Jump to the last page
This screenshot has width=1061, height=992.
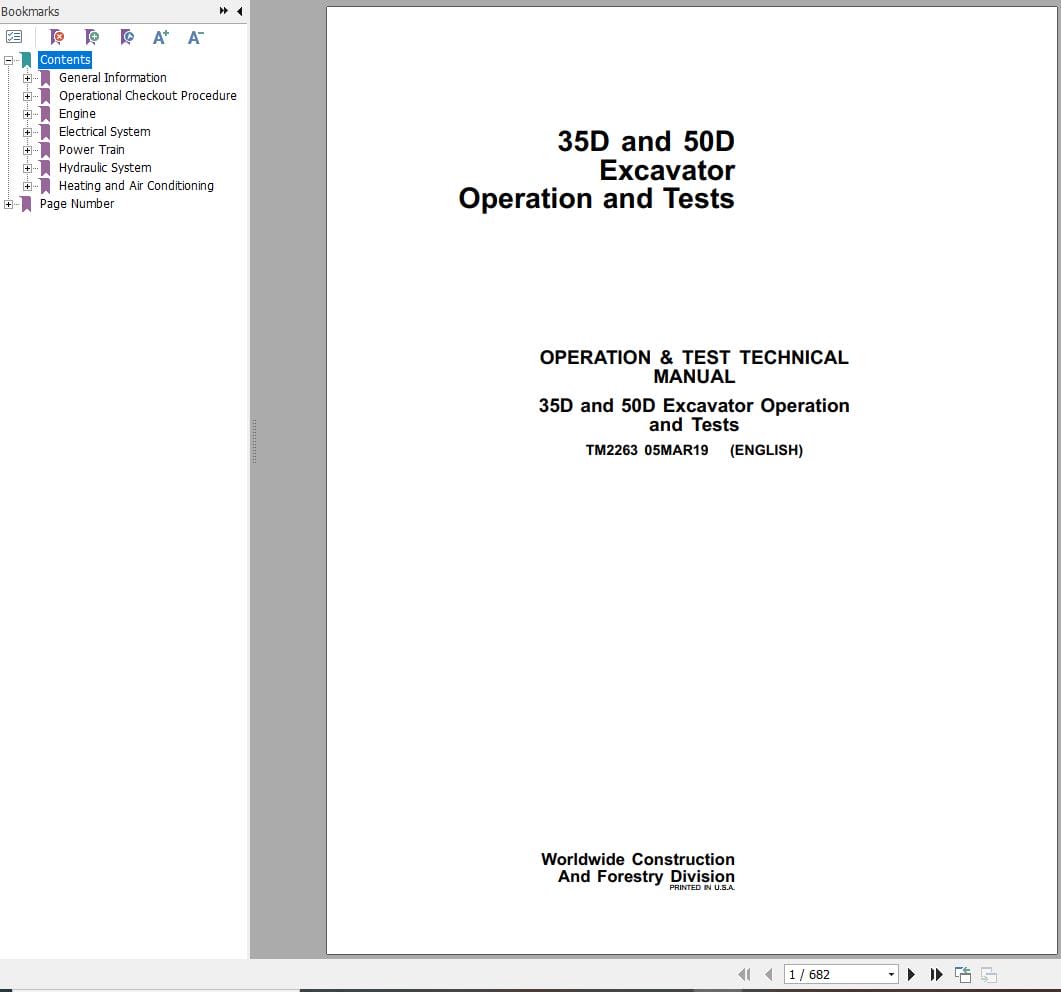tap(936, 974)
